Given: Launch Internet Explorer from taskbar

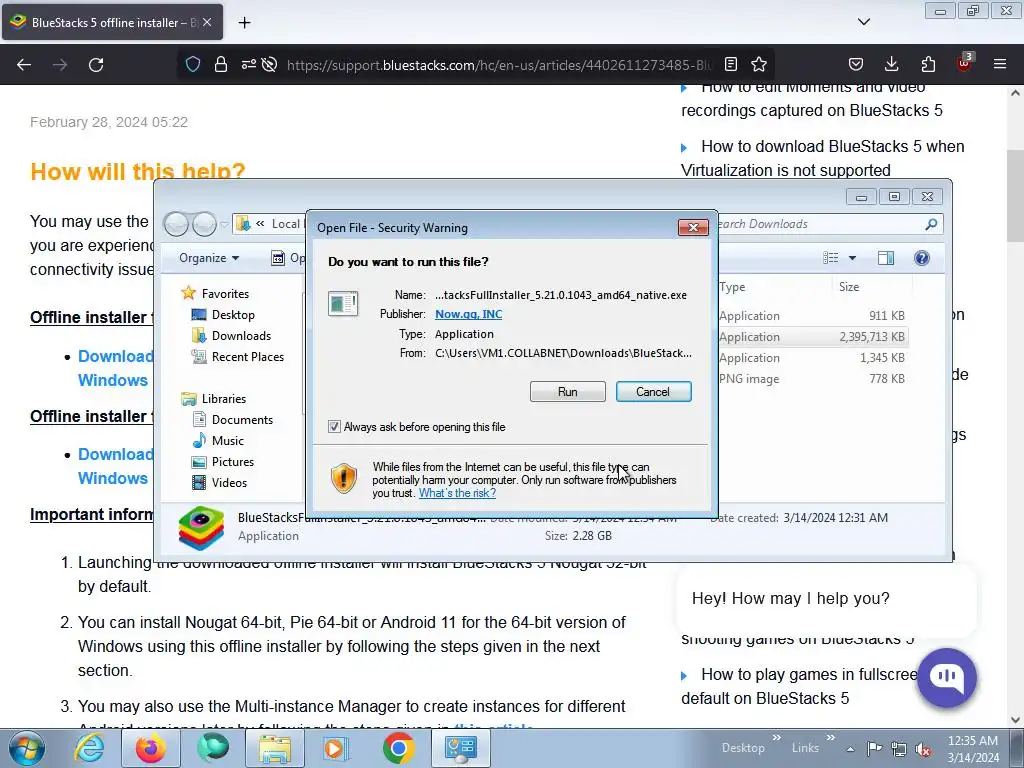Looking at the screenshot, I should pos(89,748).
